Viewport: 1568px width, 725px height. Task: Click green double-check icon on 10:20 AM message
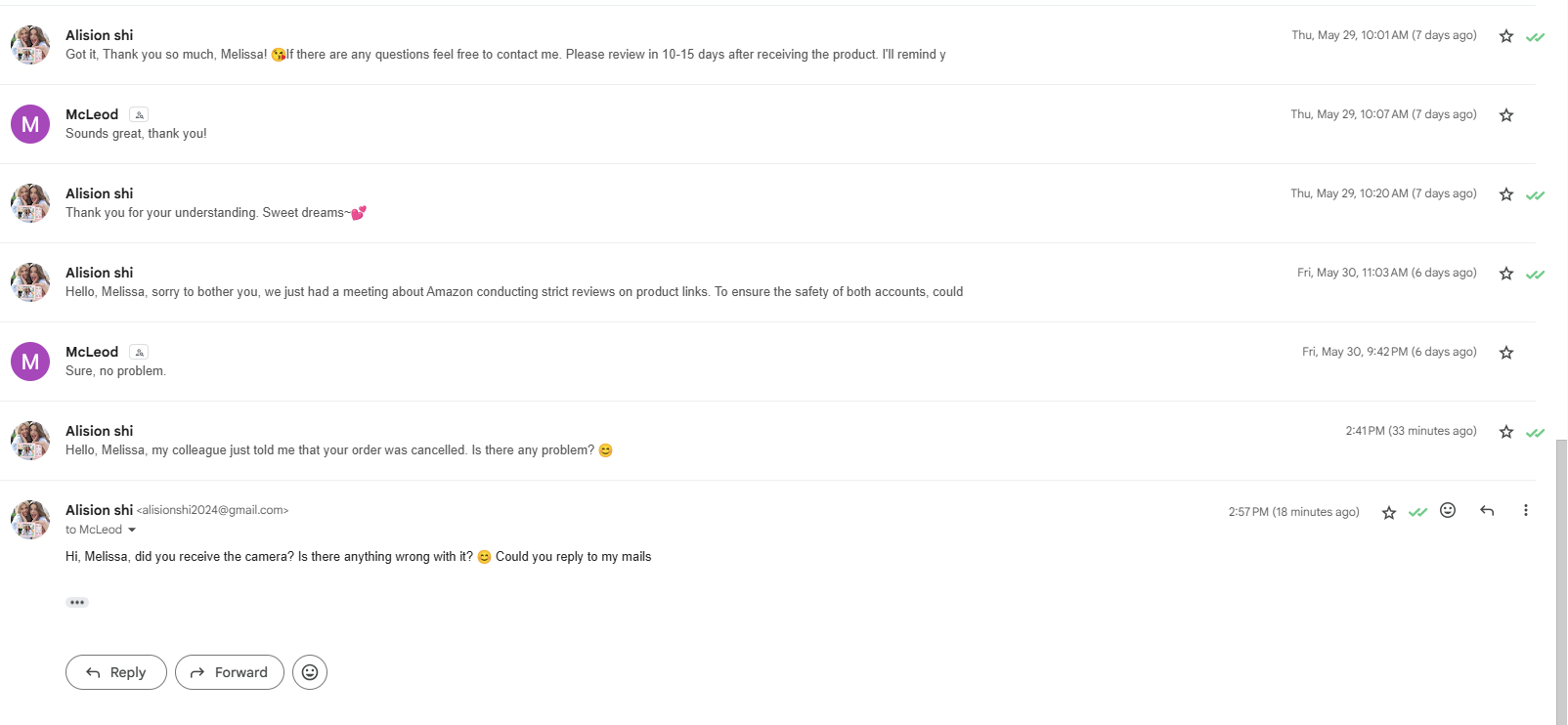1536,194
